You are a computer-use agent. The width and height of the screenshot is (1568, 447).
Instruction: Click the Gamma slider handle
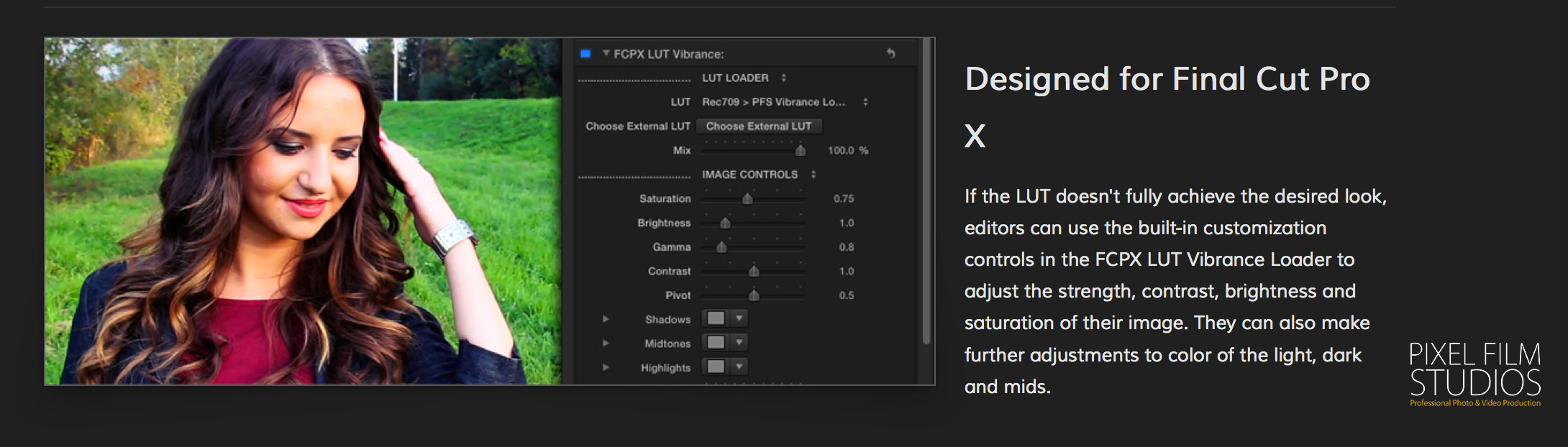pos(721,247)
